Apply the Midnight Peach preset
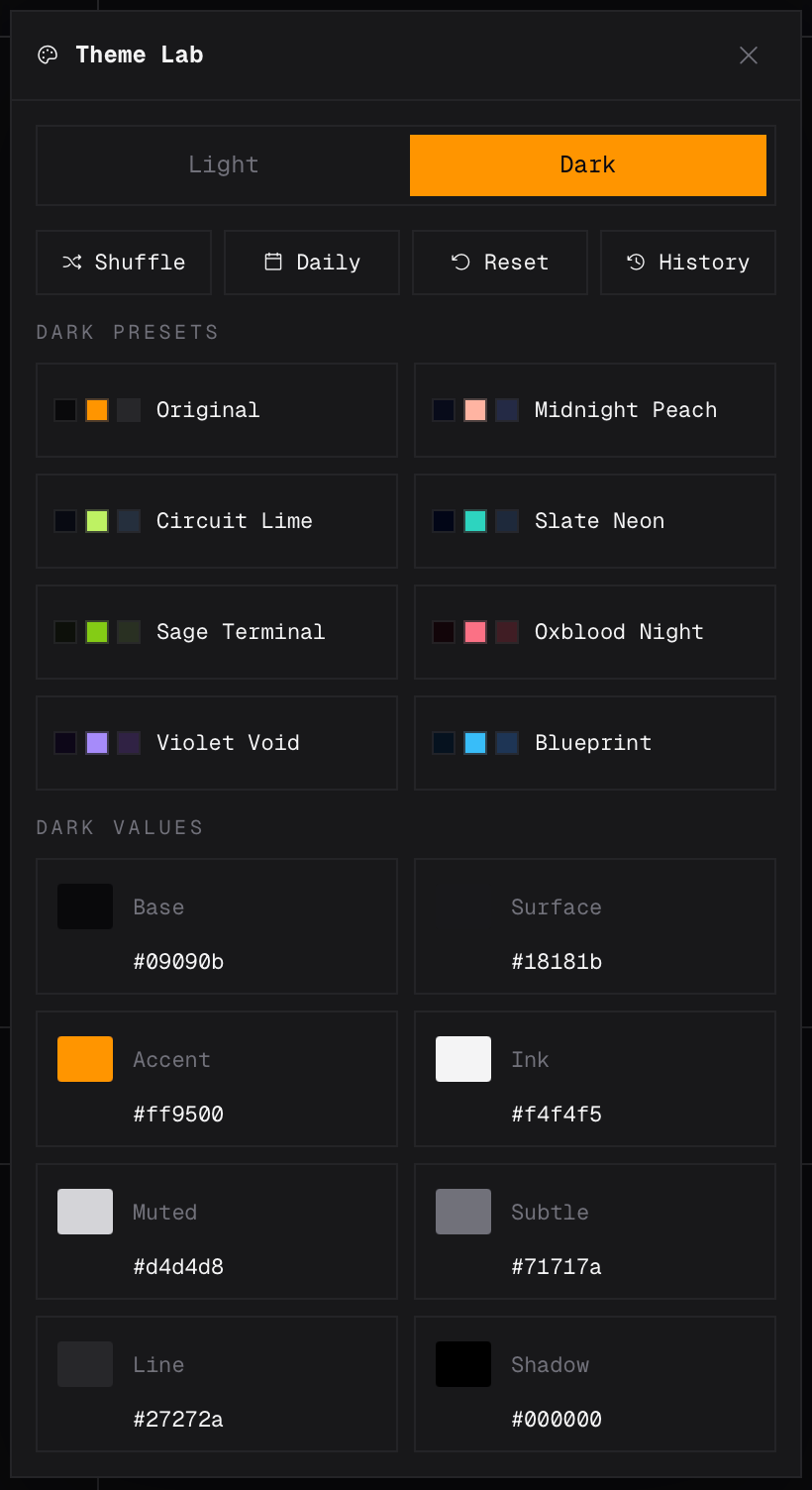The width and height of the screenshot is (812, 1490). (x=595, y=410)
